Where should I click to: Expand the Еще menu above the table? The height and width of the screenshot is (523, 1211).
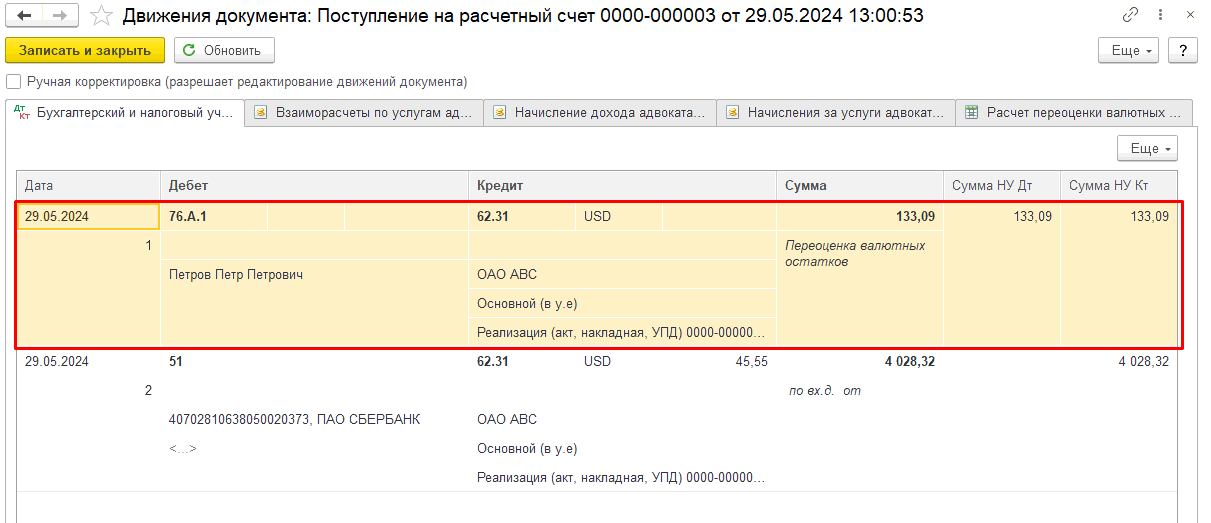[x=1146, y=149]
